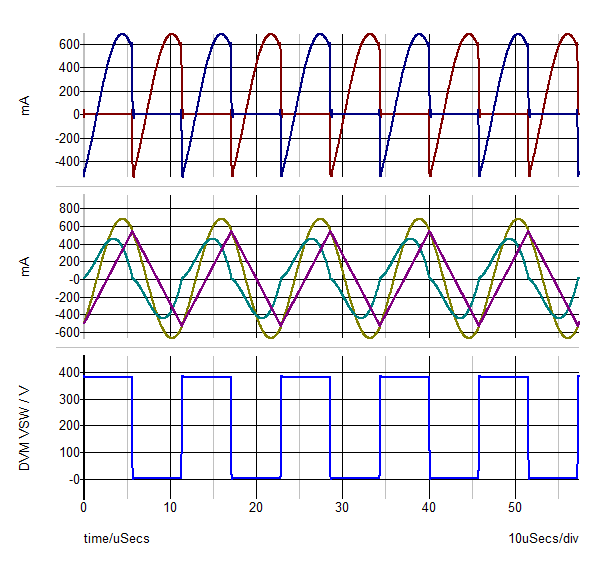Click the x-axis tick label "30"
Image resolution: width=600 pixels, height=563 pixels.
(x=343, y=508)
